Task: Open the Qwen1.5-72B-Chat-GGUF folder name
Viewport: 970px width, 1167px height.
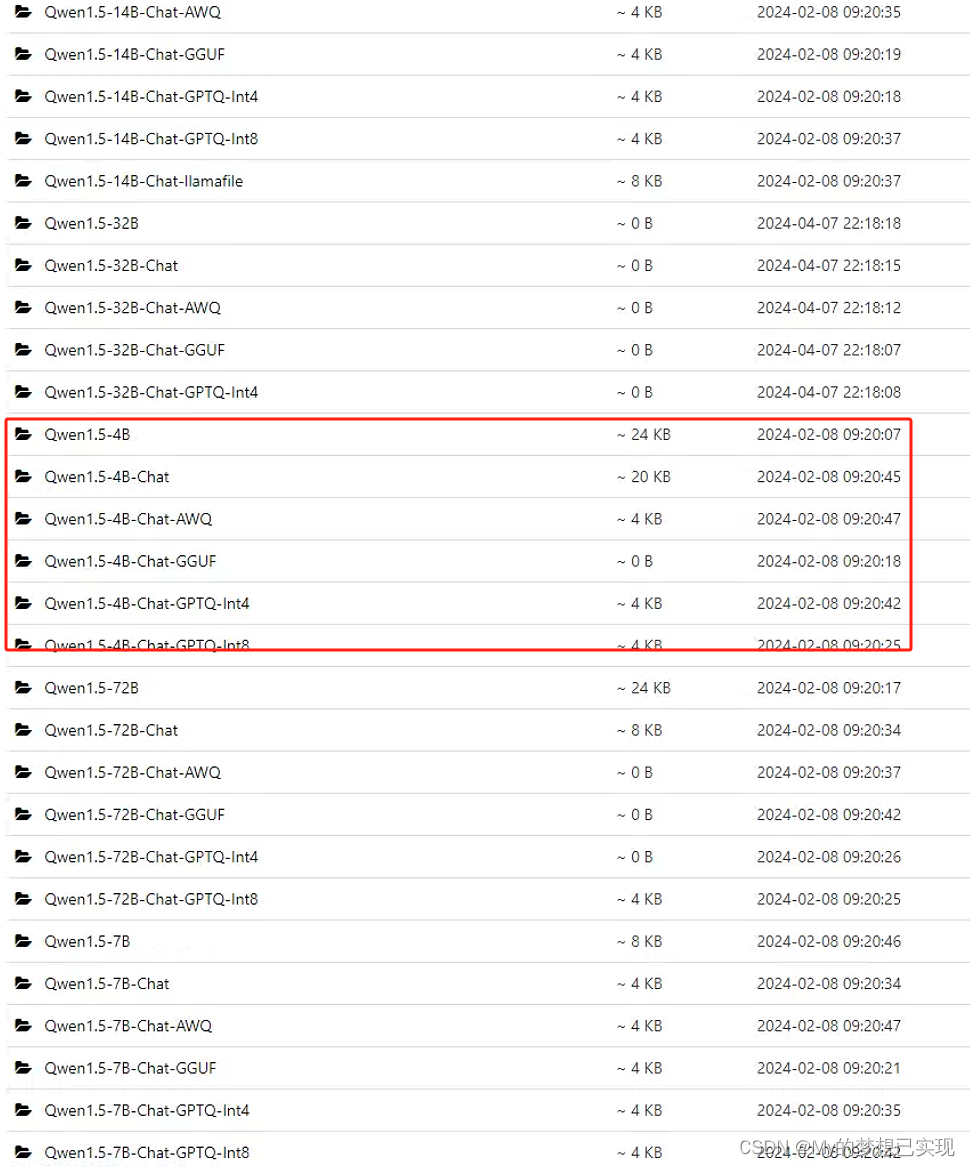Action: [135, 815]
